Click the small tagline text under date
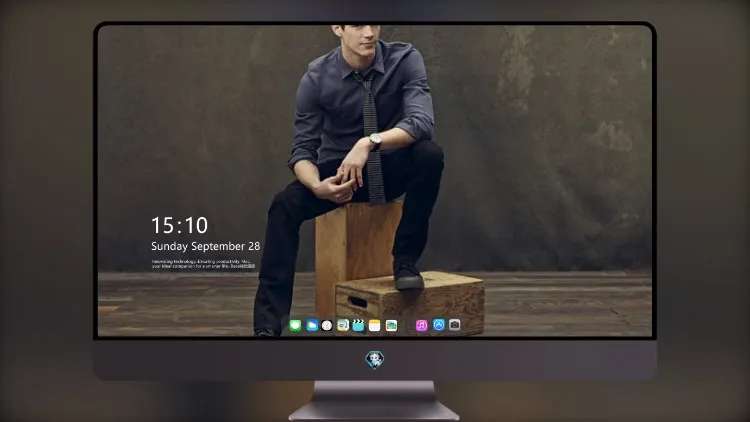The width and height of the screenshot is (750, 422). (203, 264)
